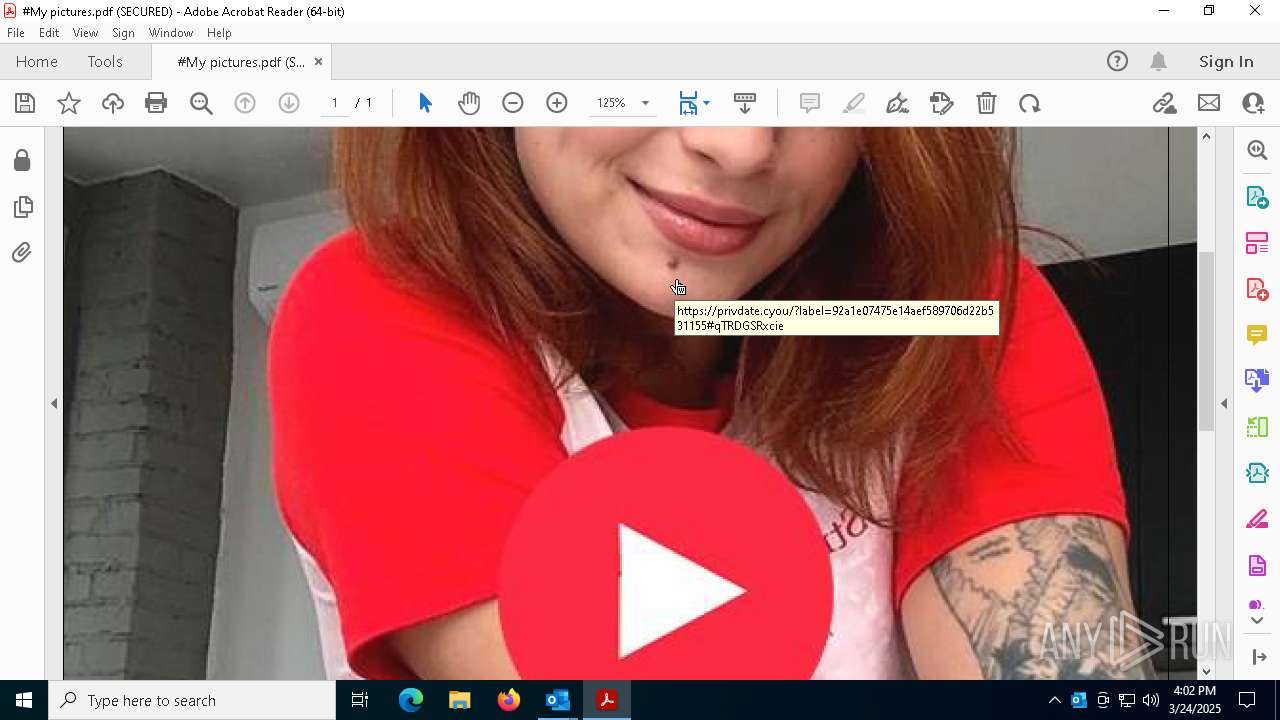
Task: Open Organize Pages tool in right pane
Action: [x=1257, y=427]
